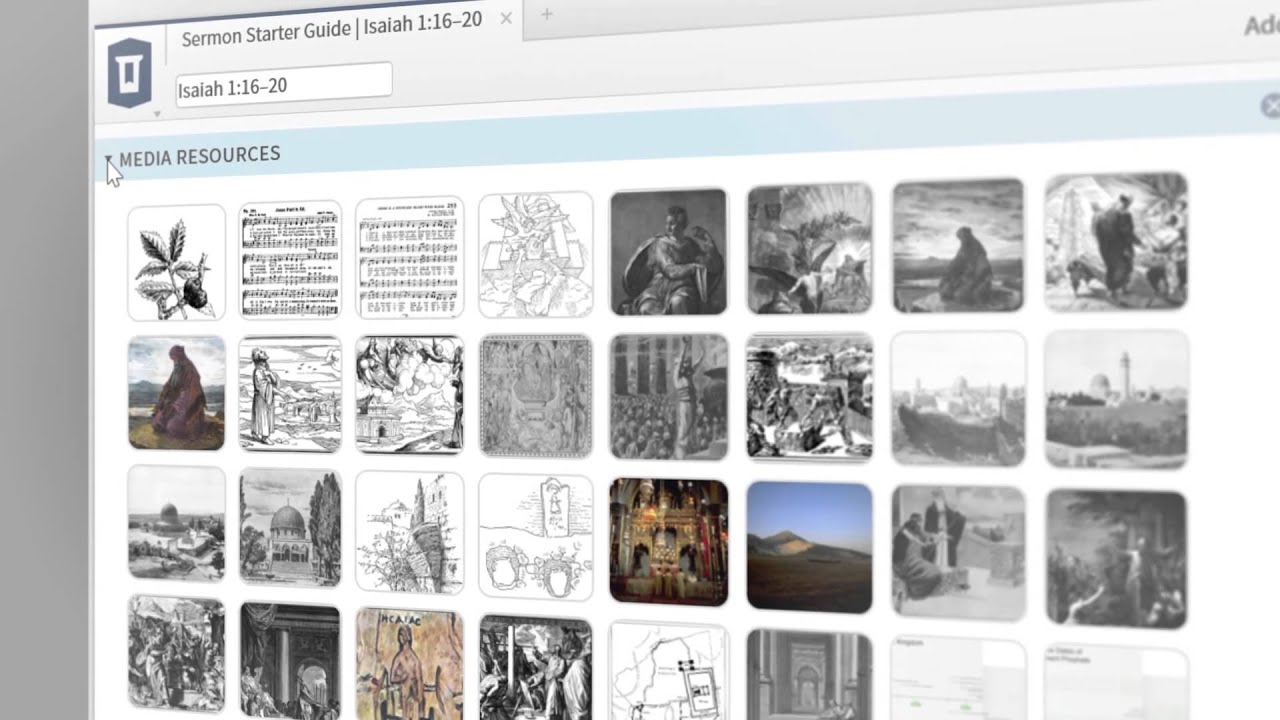Viewport: 1280px width, 720px height.
Task: Open the dark archway engraving thumbnail
Action: [290, 661]
